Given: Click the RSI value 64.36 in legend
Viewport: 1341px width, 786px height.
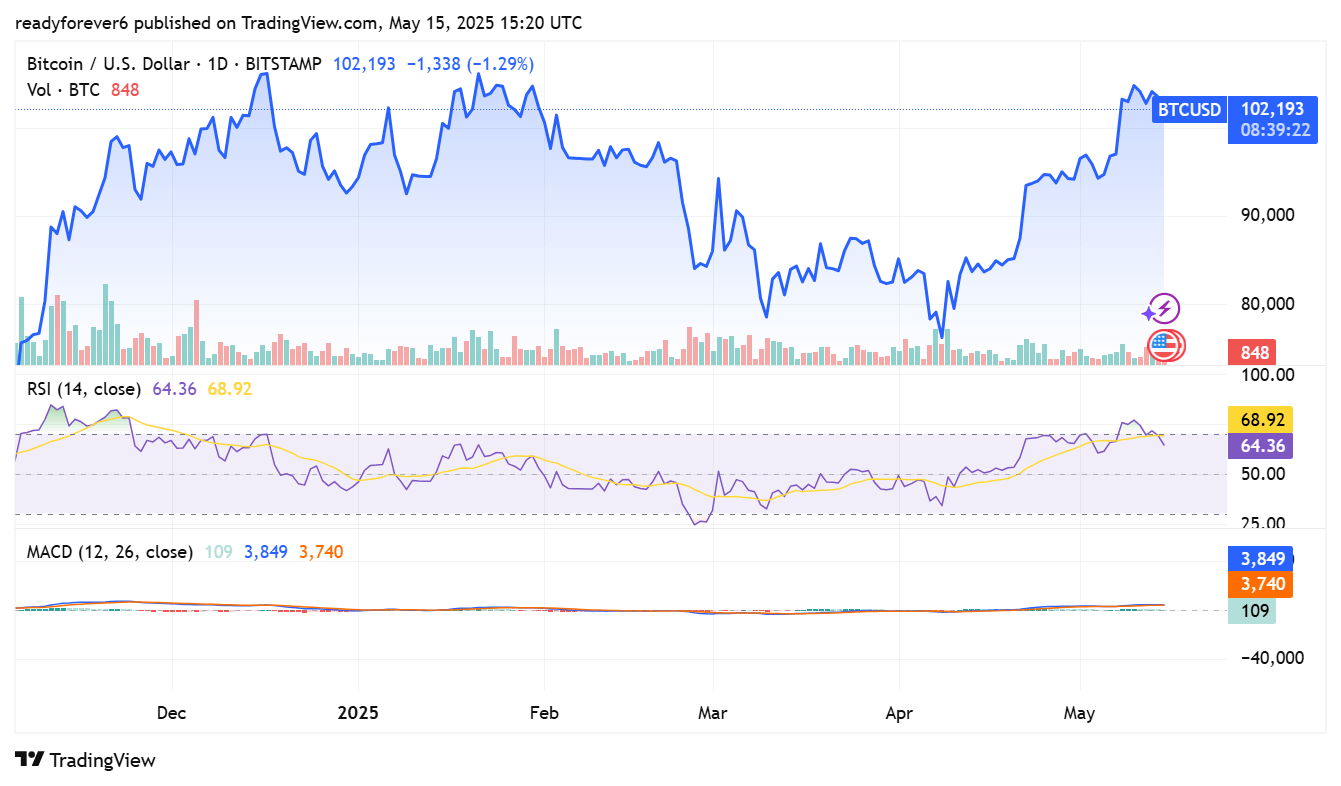Looking at the screenshot, I should pos(174,388).
